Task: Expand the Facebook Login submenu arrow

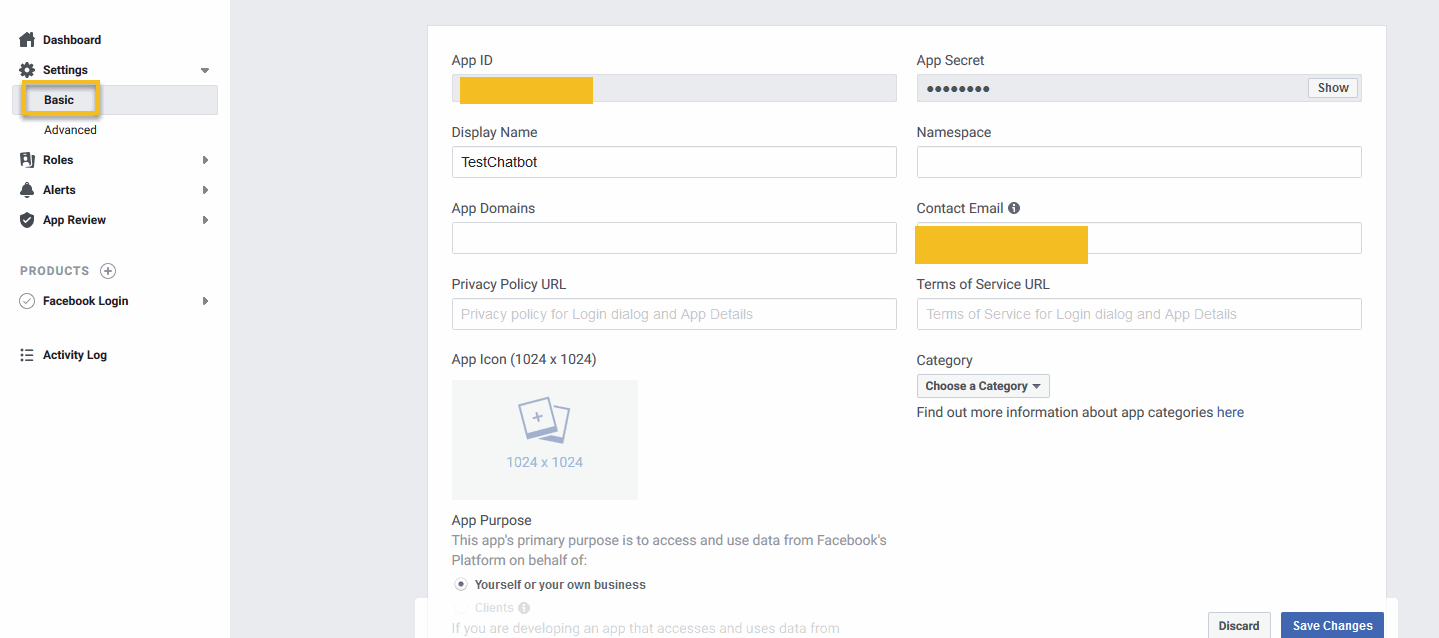Action: [x=205, y=301]
